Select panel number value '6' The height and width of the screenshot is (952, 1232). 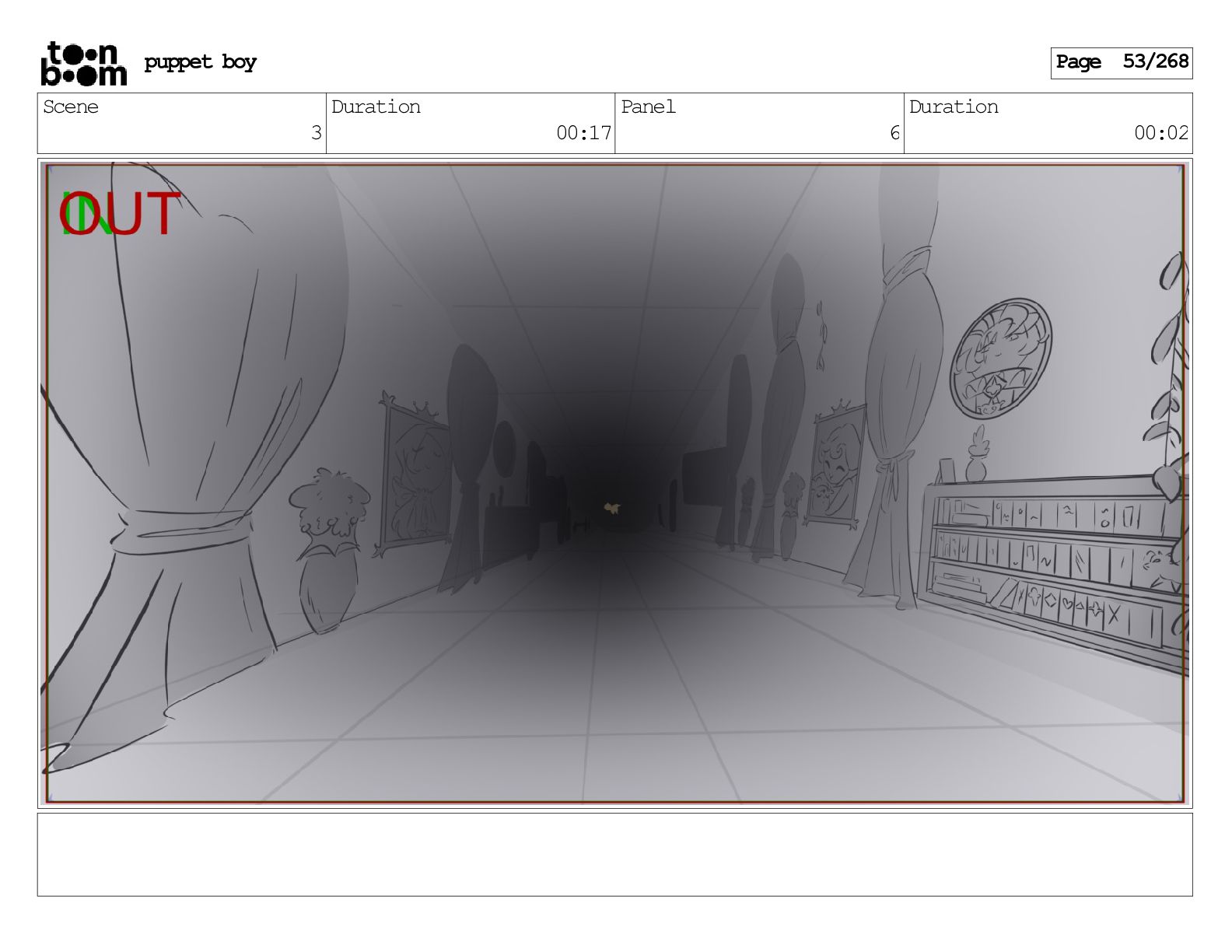[894, 133]
